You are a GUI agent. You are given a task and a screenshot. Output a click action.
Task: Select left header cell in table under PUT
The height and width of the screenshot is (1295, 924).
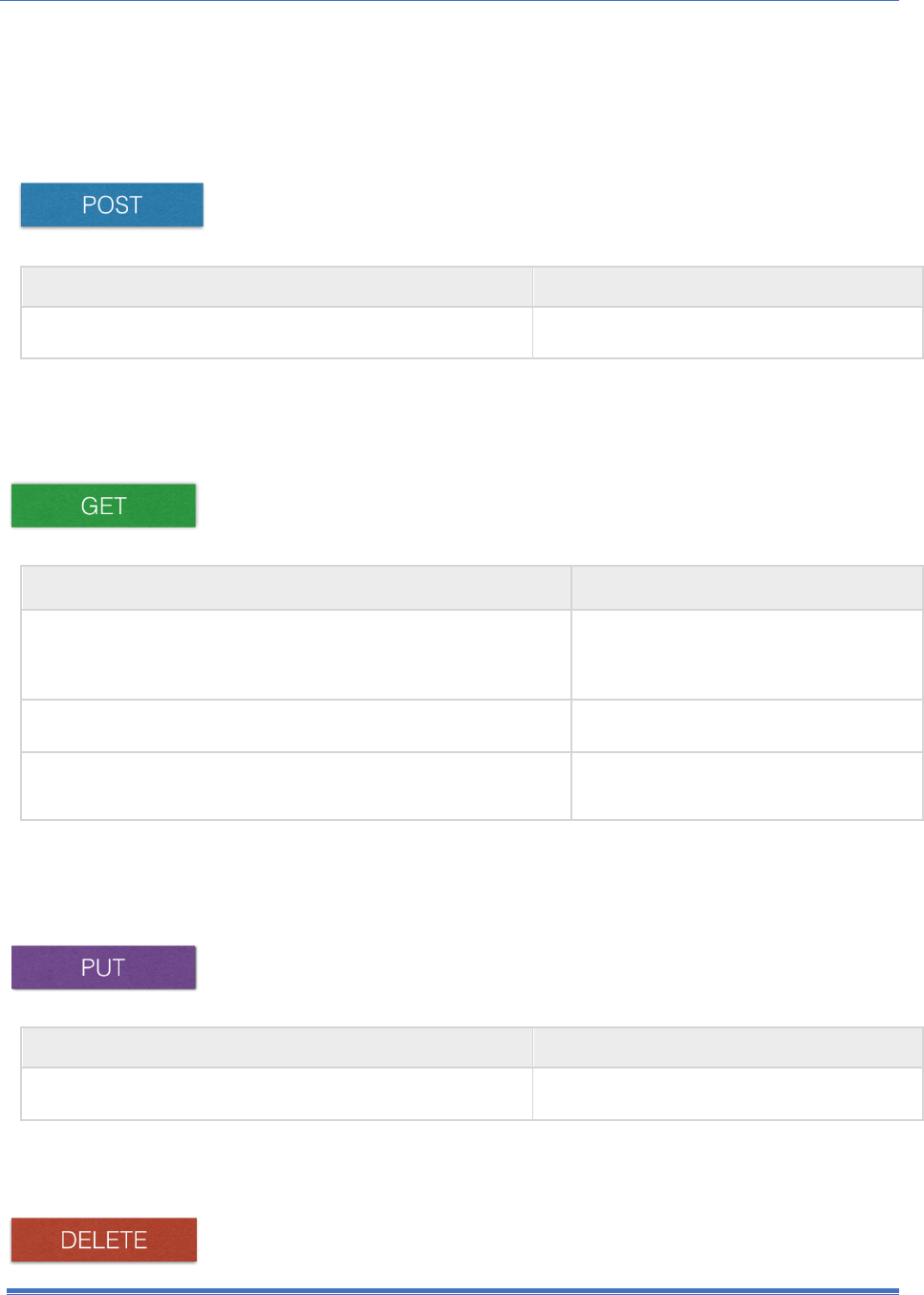[276, 1047]
